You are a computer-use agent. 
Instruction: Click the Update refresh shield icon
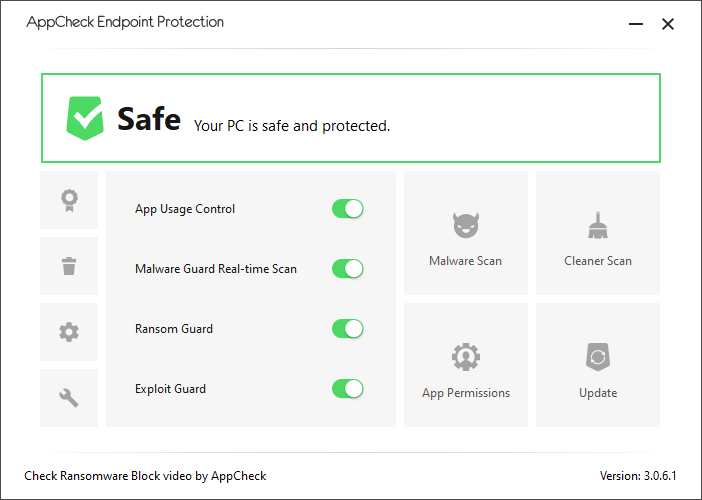click(598, 357)
